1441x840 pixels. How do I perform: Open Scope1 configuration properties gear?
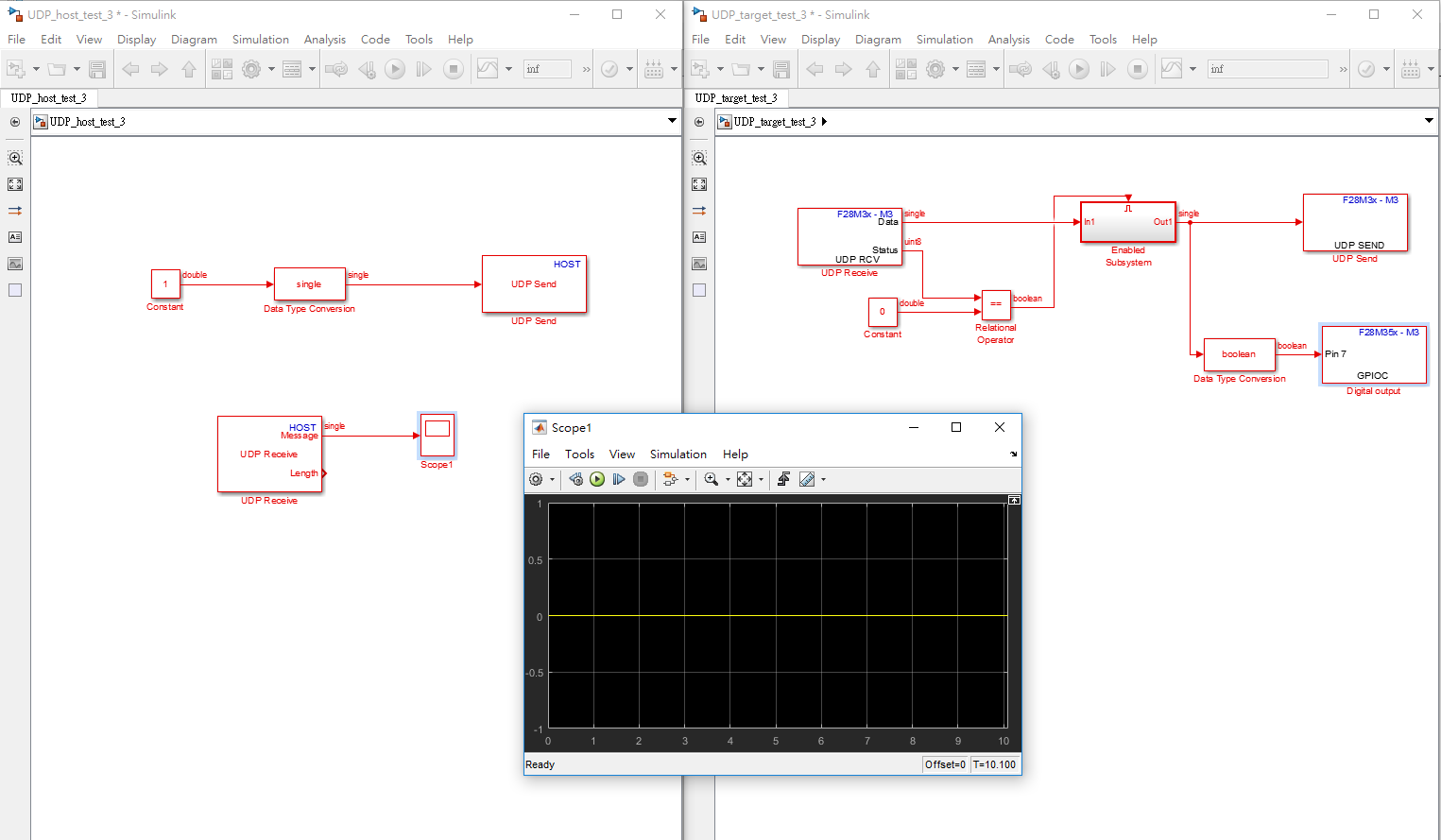[536, 479]
